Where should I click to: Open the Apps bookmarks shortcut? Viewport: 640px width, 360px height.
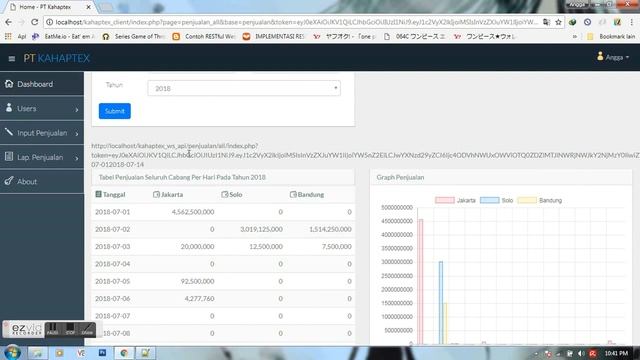[x=16, y=36]
